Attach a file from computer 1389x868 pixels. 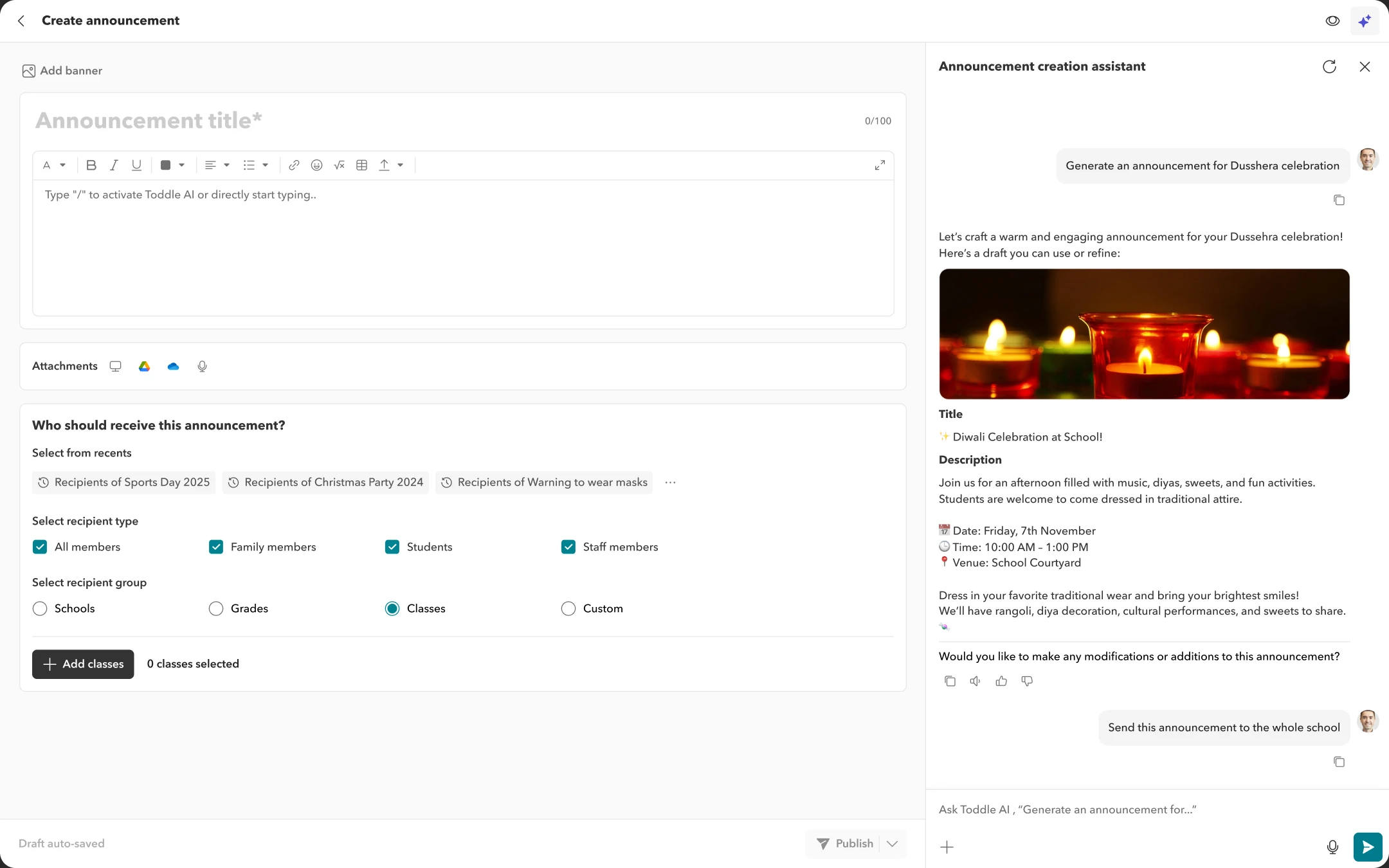tap(115, 366)
